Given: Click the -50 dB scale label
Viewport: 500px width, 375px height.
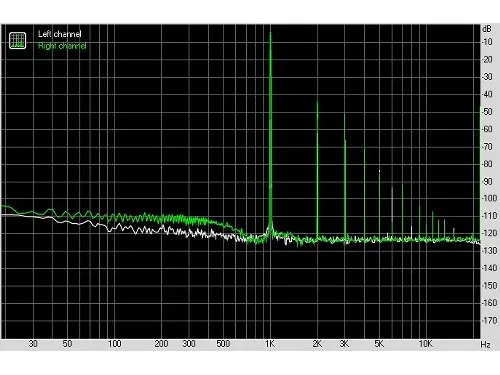Looking at the screenshot, I should point(487,112).
